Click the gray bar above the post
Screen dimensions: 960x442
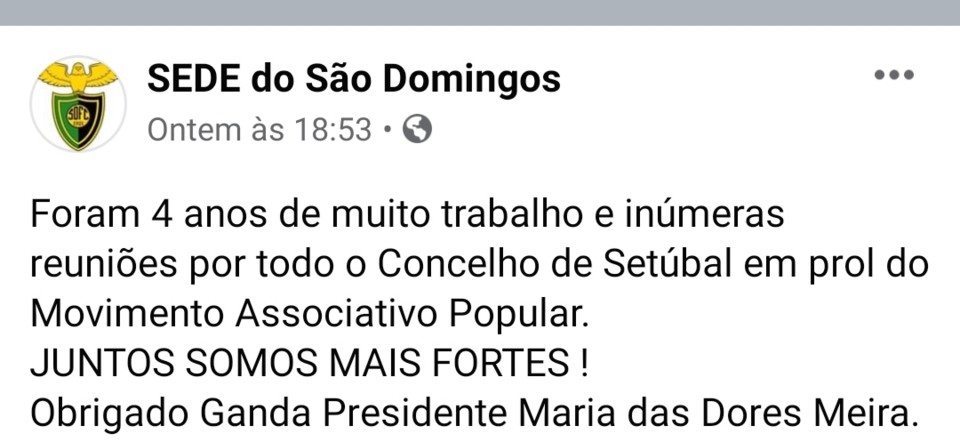480,12
